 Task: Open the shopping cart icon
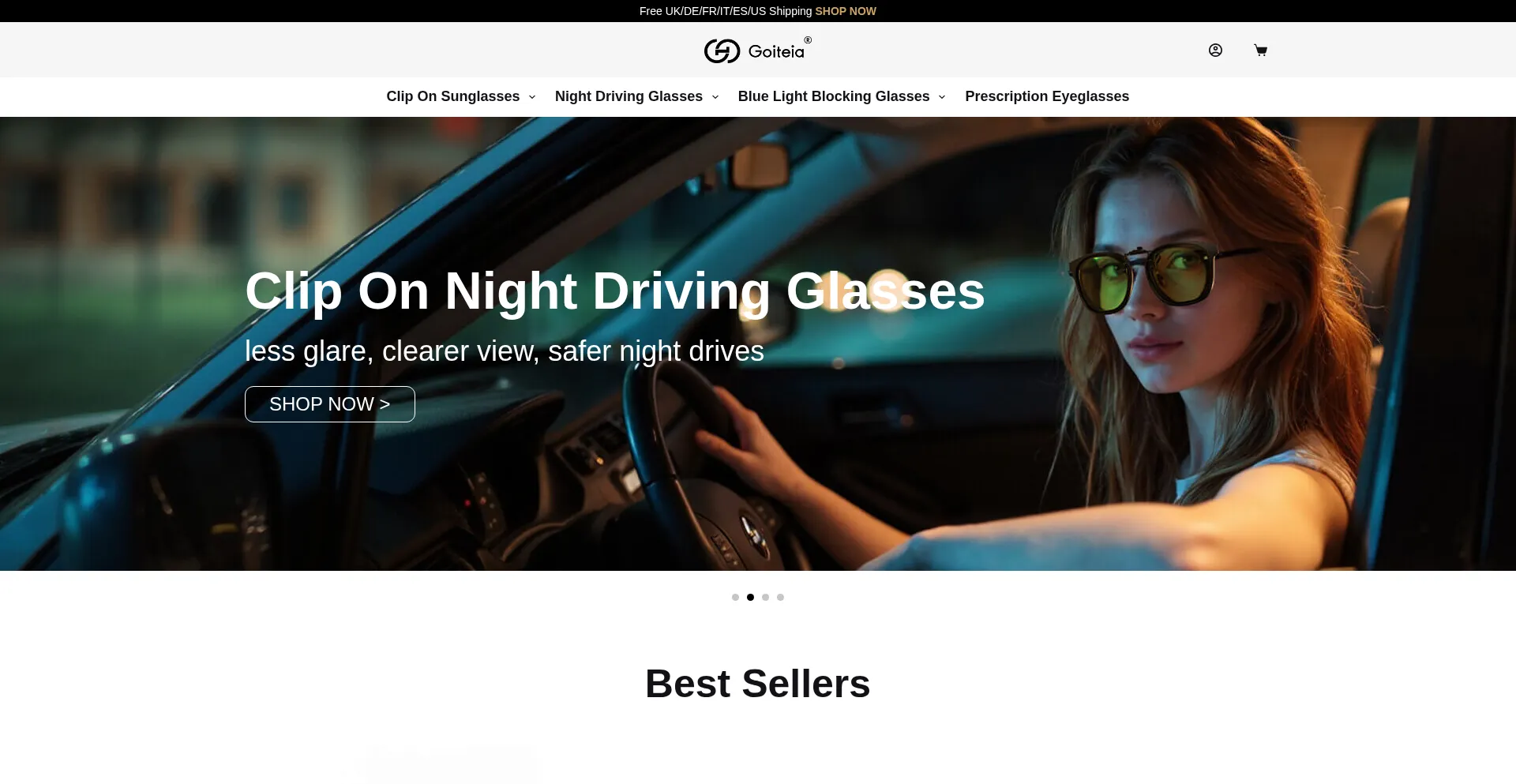click(x=1260, y=51)
